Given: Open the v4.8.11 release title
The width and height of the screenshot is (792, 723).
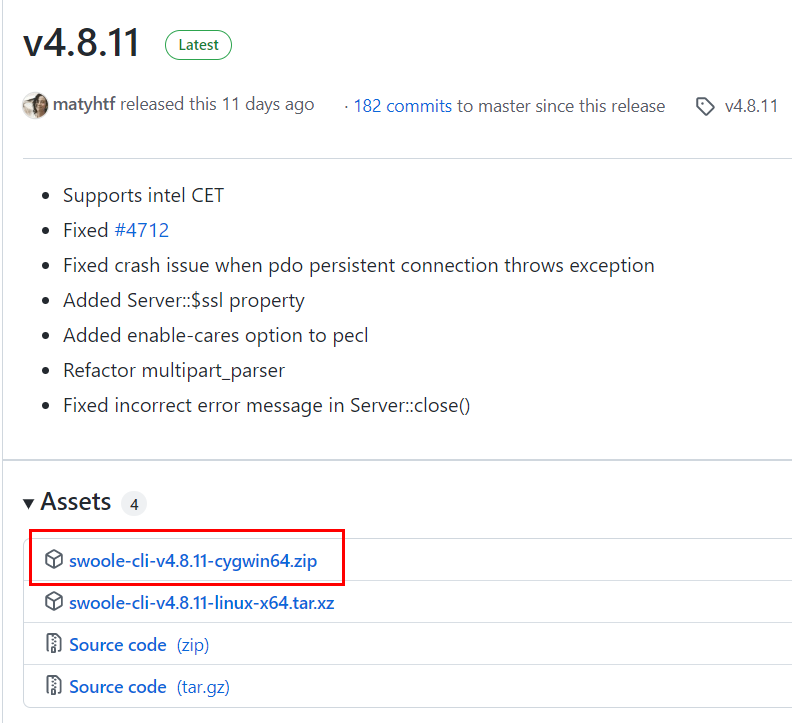Looking at the screenshot, I should (81, 44).
